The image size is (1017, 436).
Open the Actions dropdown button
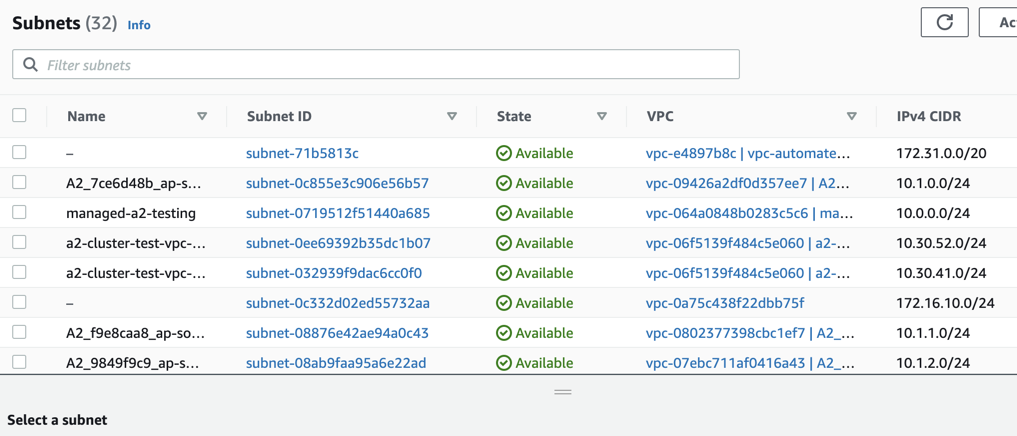[x=1000, y=22]
